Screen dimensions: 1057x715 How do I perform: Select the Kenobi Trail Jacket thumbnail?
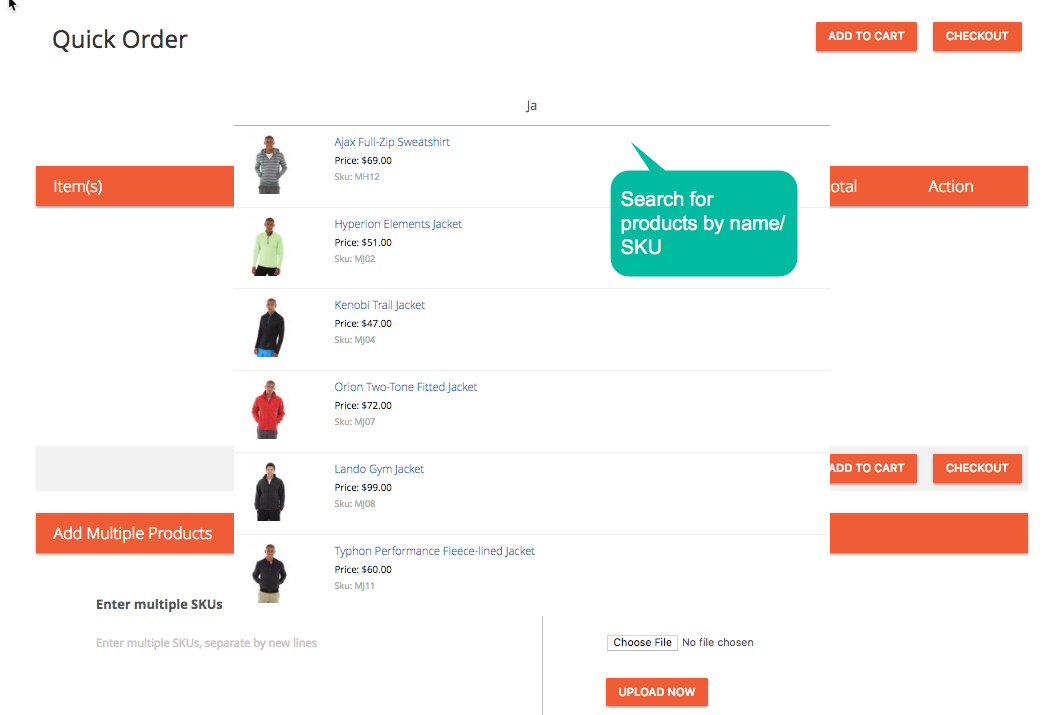coord(269,328)
